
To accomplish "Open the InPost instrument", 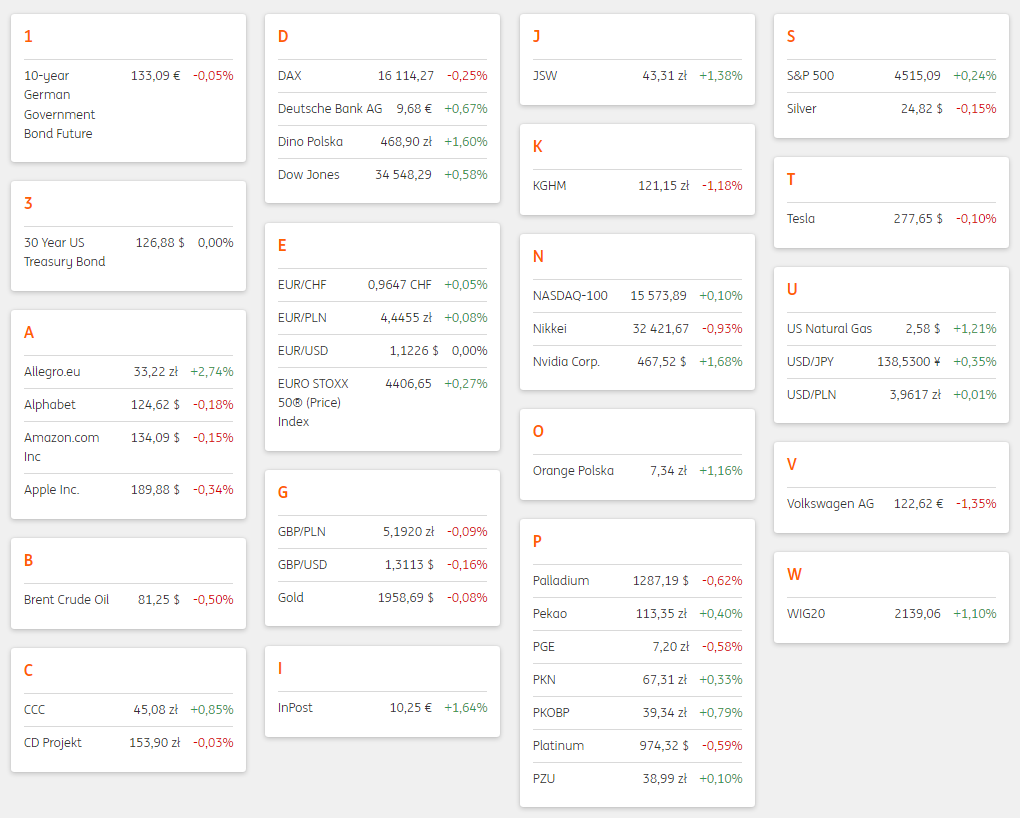I will [295, 708].
